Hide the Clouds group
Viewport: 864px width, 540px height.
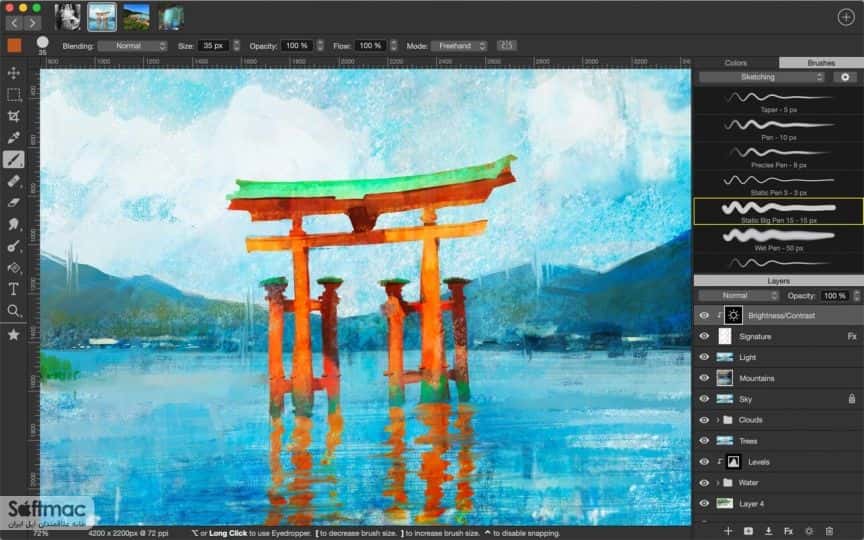pyautogui.click(x=704, y=420)
